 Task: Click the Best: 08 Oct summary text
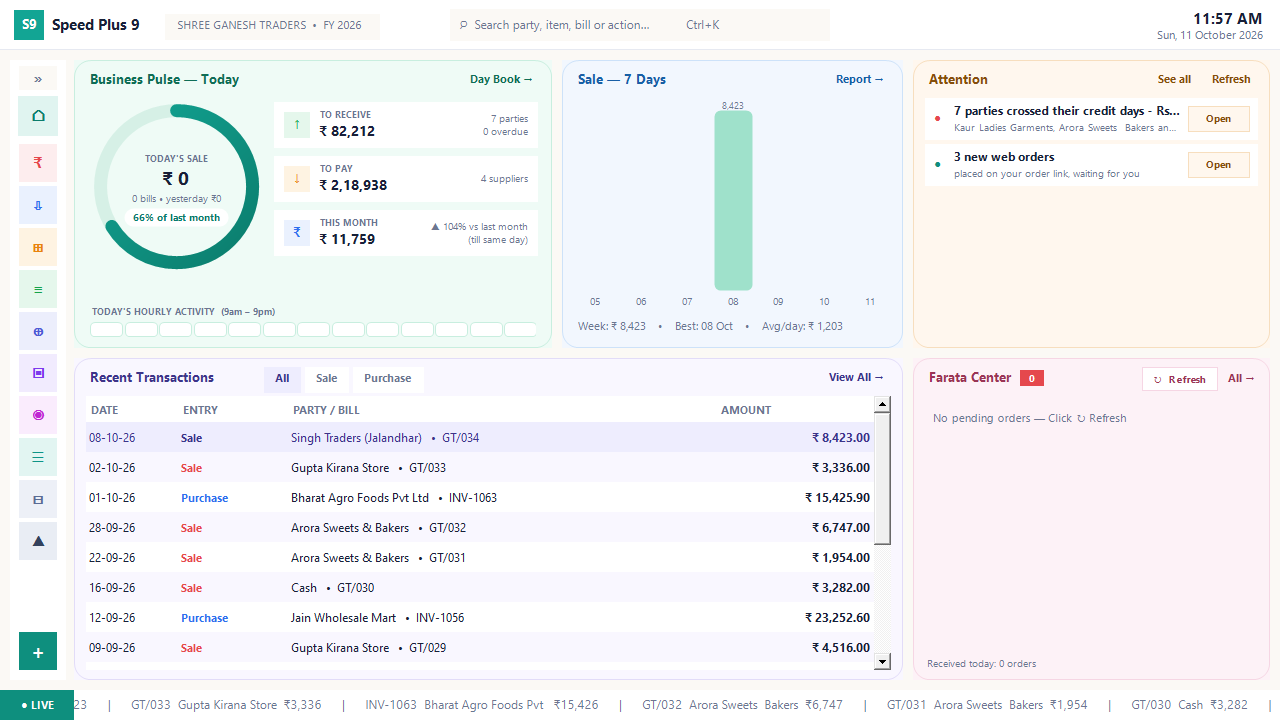click(x=704, y=326)
